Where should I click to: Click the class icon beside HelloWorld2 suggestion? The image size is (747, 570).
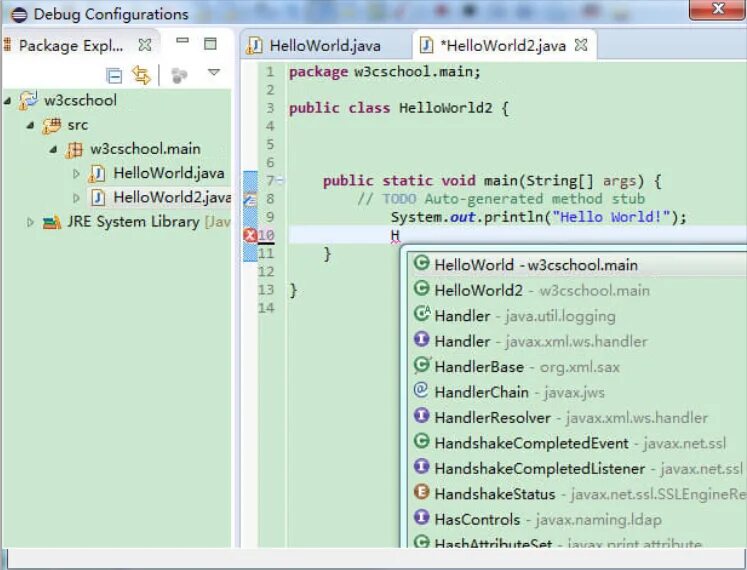[x=421, y=288]
